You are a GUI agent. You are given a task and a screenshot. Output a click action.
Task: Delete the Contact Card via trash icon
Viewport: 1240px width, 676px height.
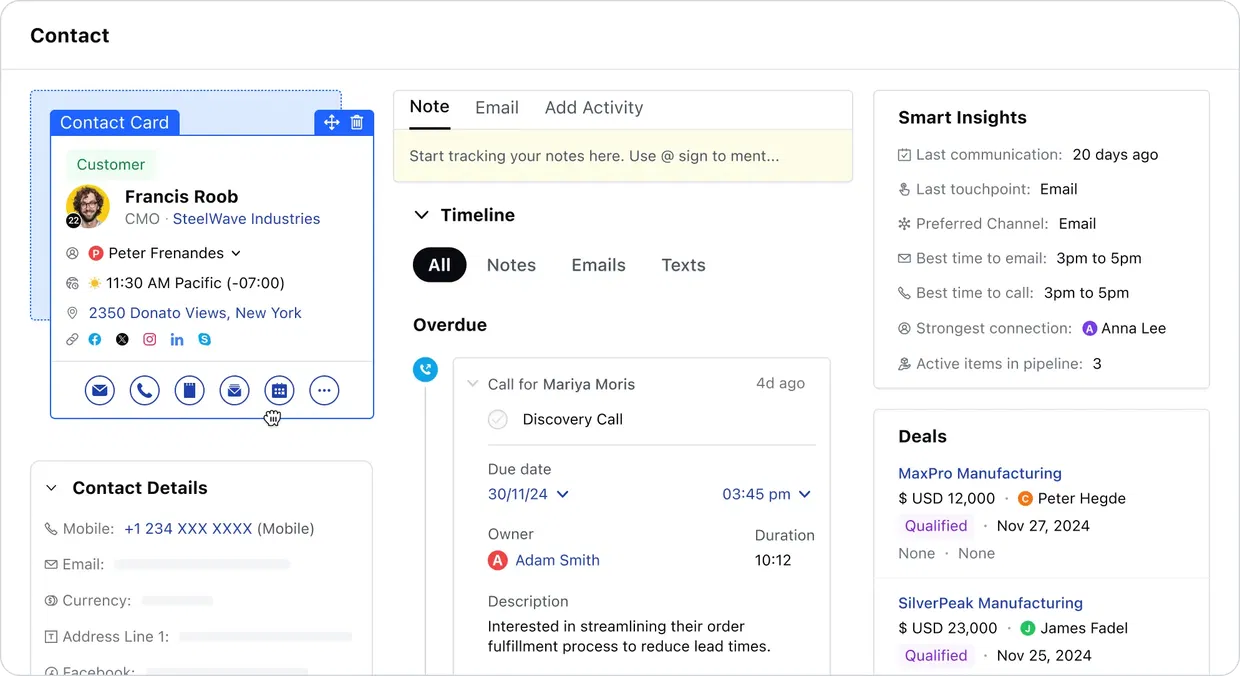(357, 122)
